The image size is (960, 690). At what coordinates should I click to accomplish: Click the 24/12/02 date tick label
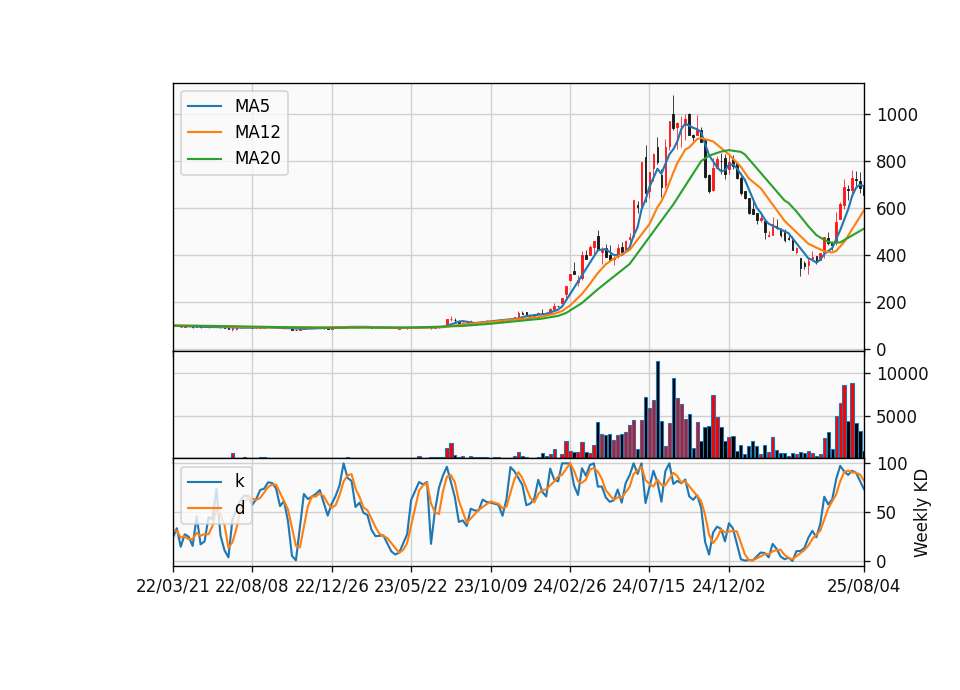(729, 586)
